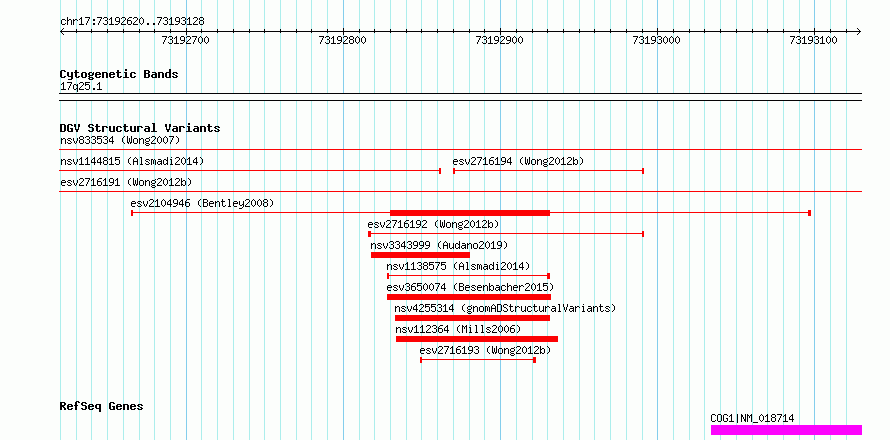Select variant label esv2716193 (Wong2012b)
This screenshot has width=890, height=440.
(485, 350)
